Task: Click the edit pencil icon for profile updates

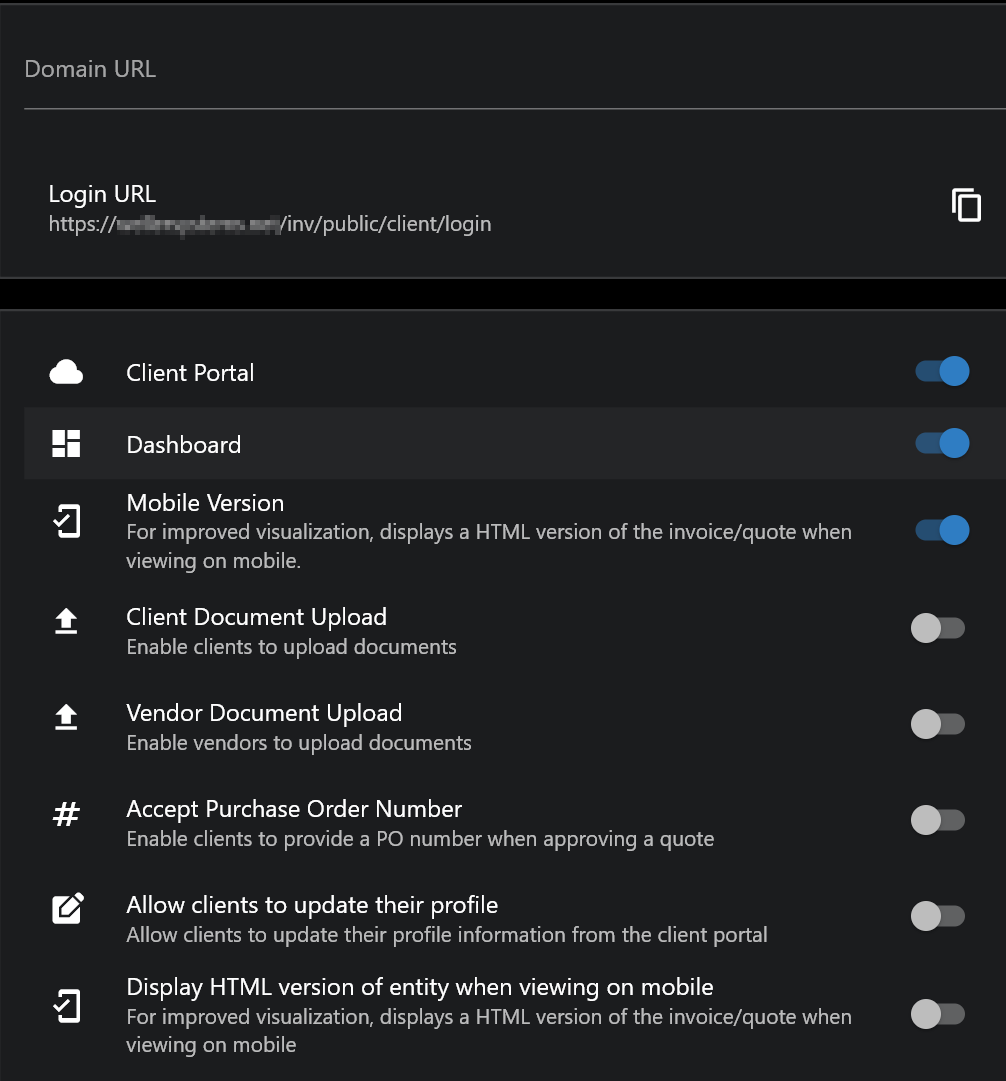Action: (x=67, y=909)
